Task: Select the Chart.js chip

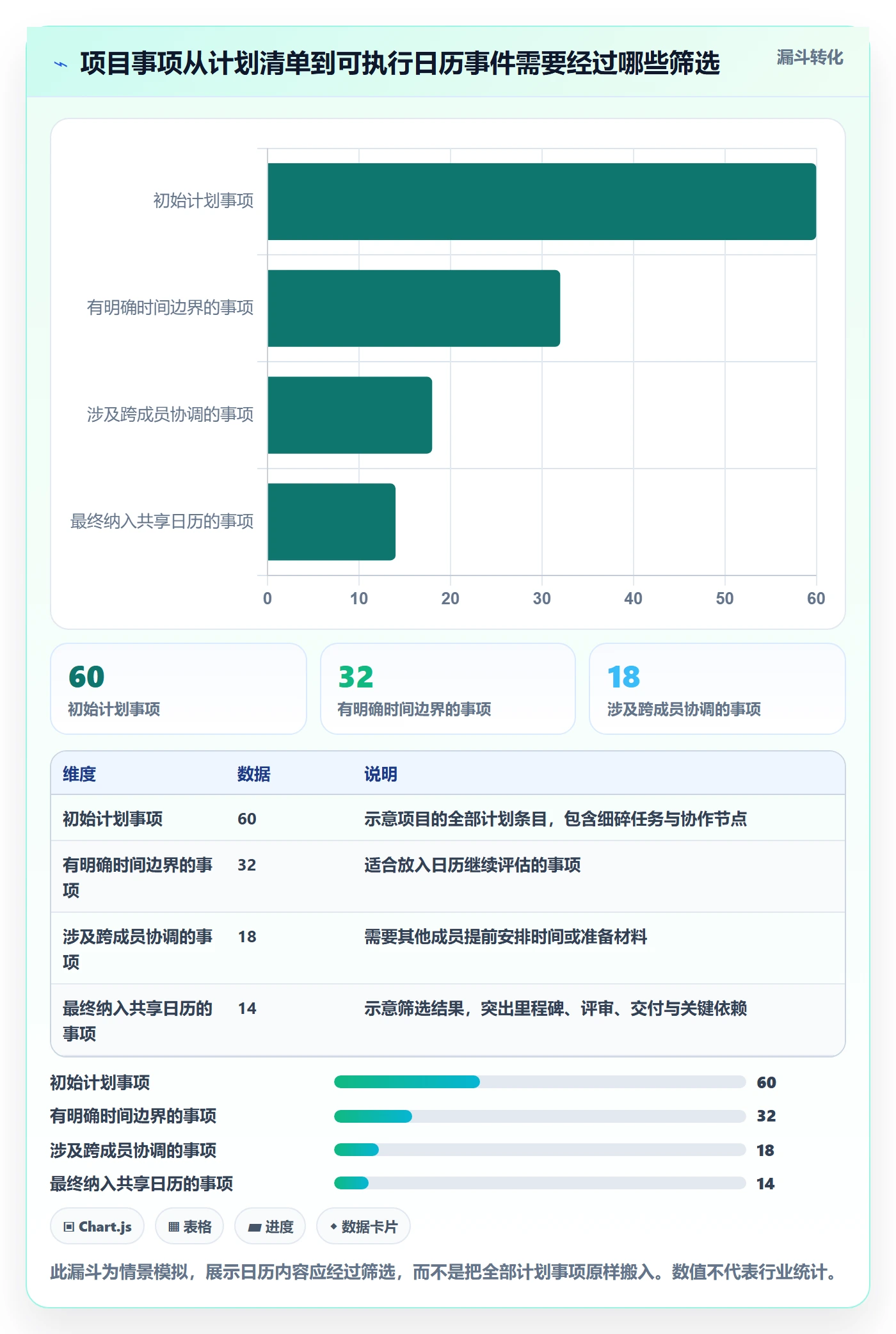Action: click(97, 1226)
